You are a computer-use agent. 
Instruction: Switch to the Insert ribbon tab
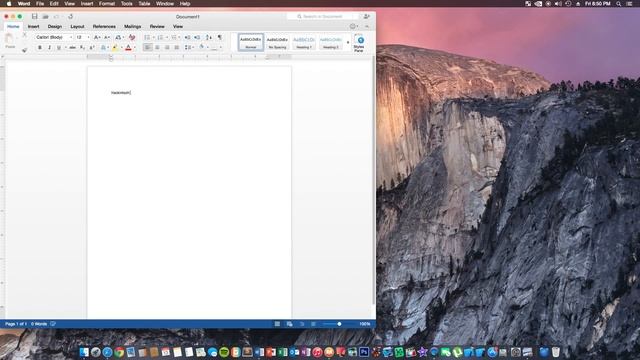(x=33, y=27)
